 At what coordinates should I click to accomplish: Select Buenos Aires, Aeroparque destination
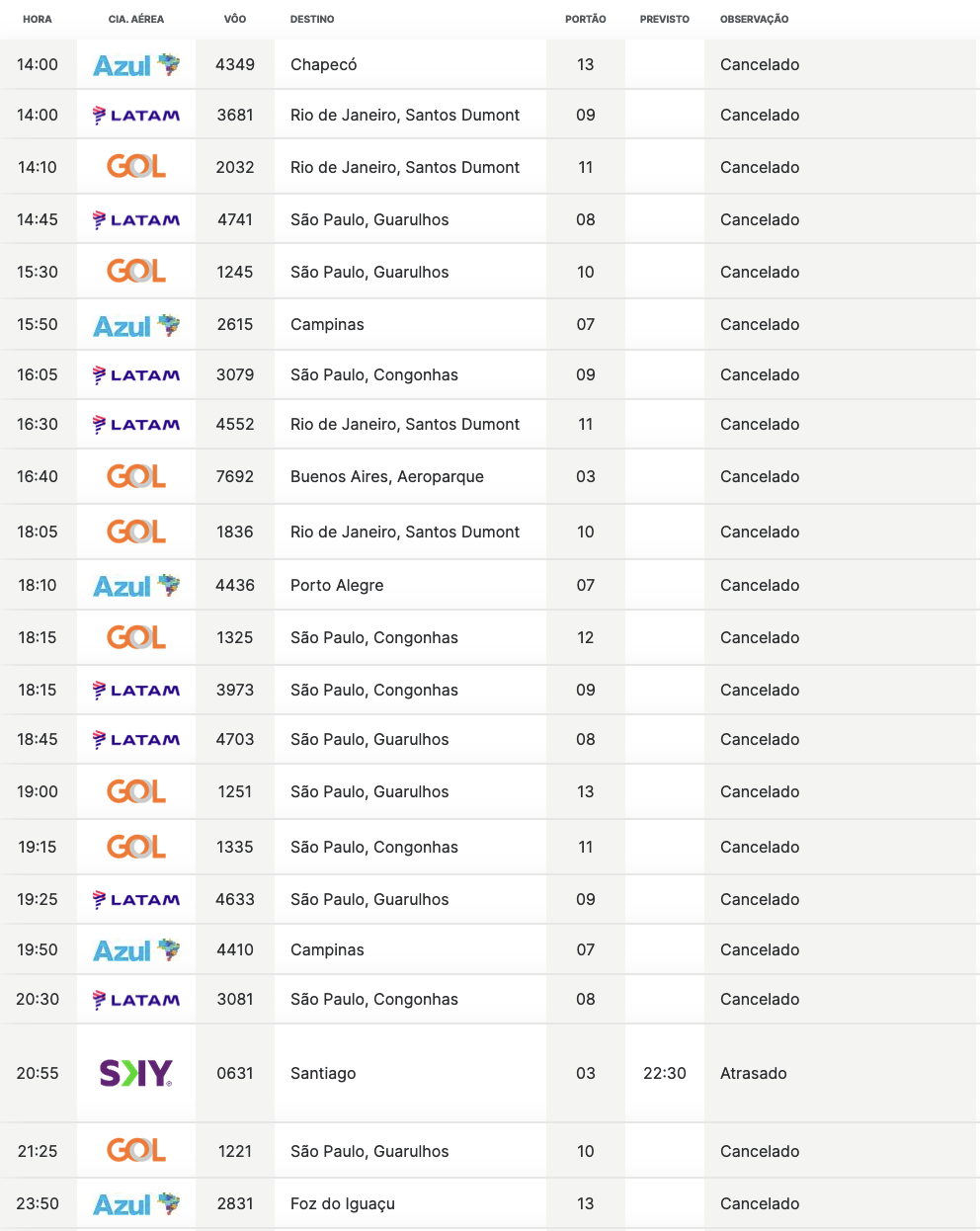tap(387, 476)
